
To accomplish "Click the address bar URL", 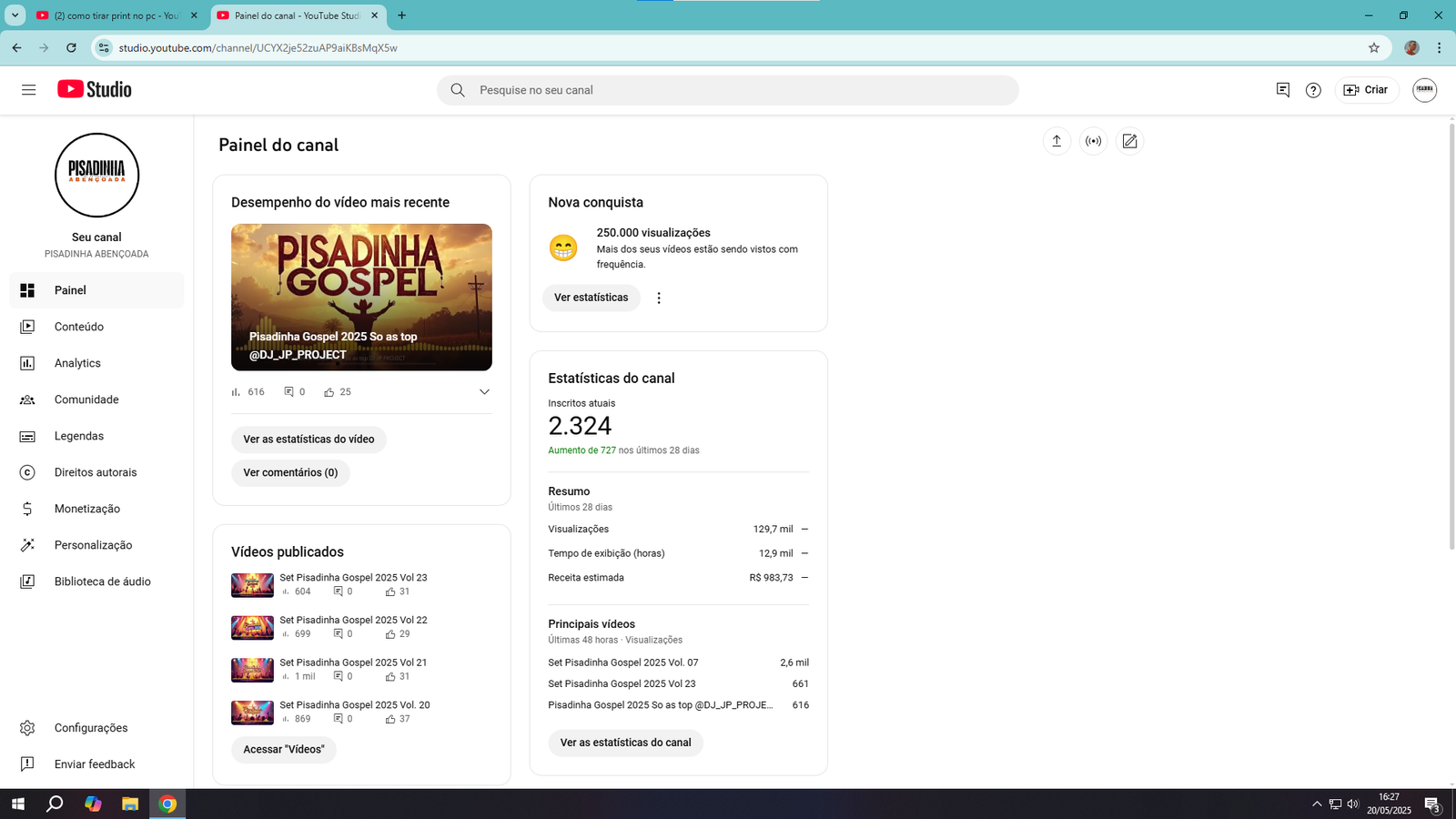I will (x=258, y=47).
